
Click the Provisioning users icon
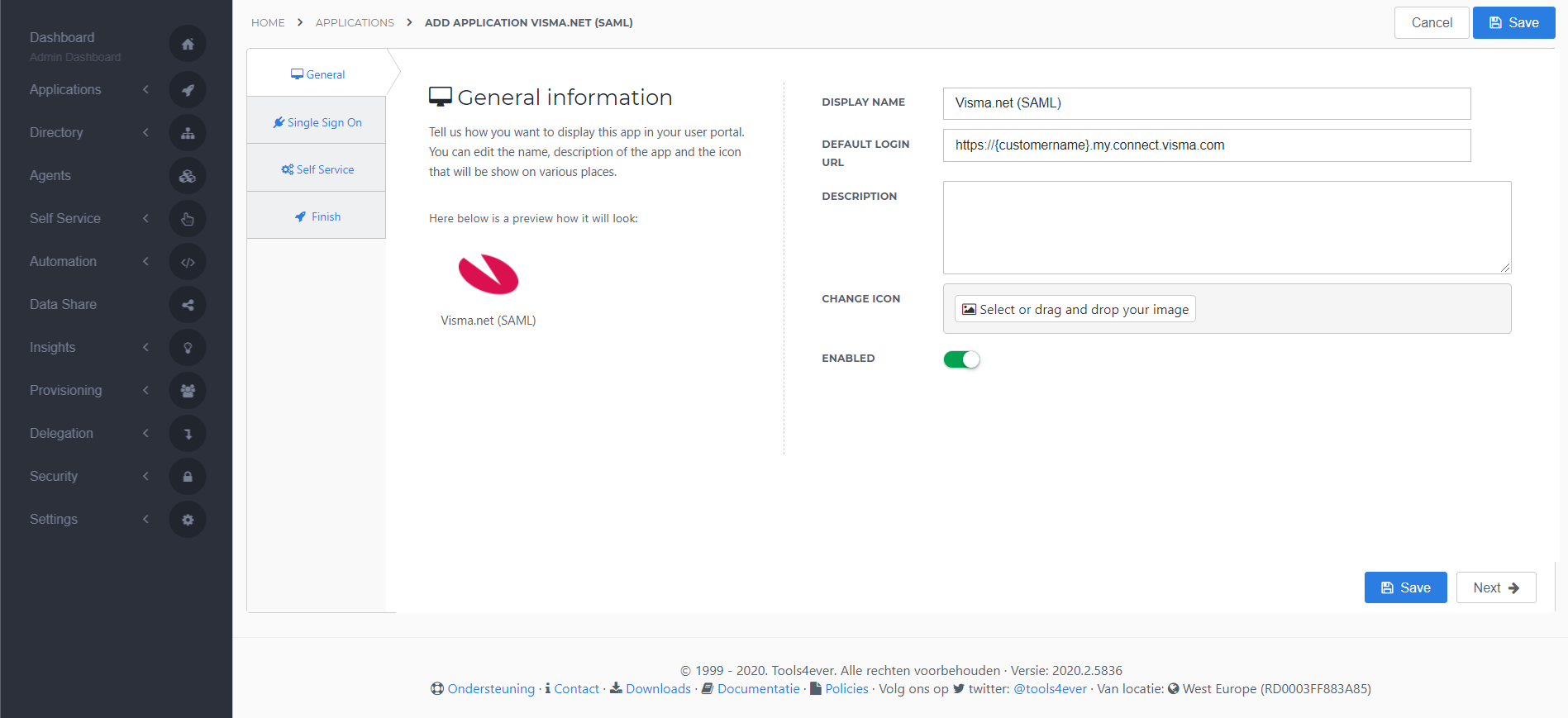188,391
